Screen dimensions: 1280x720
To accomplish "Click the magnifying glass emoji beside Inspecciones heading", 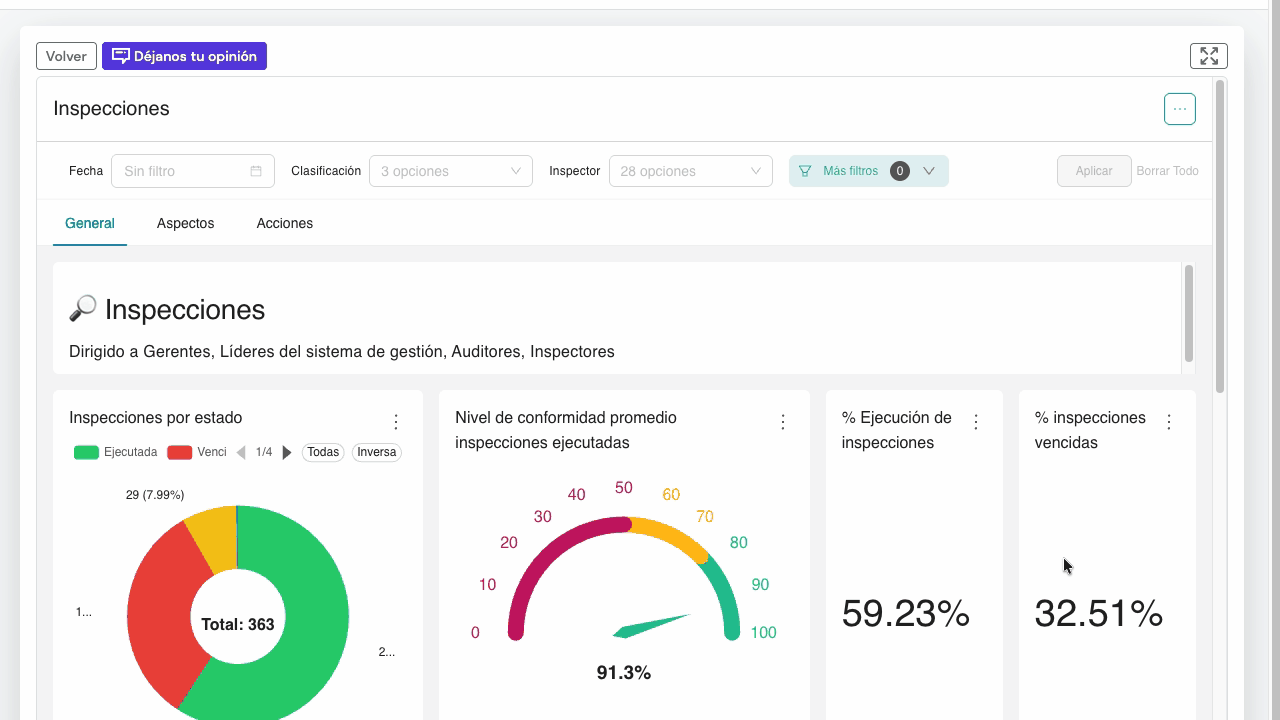I will (83, 309).
